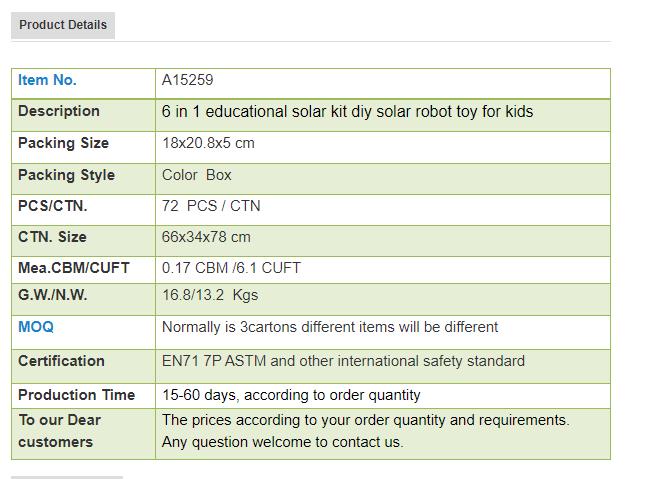Open the Product Details tab

click(63, 25)
